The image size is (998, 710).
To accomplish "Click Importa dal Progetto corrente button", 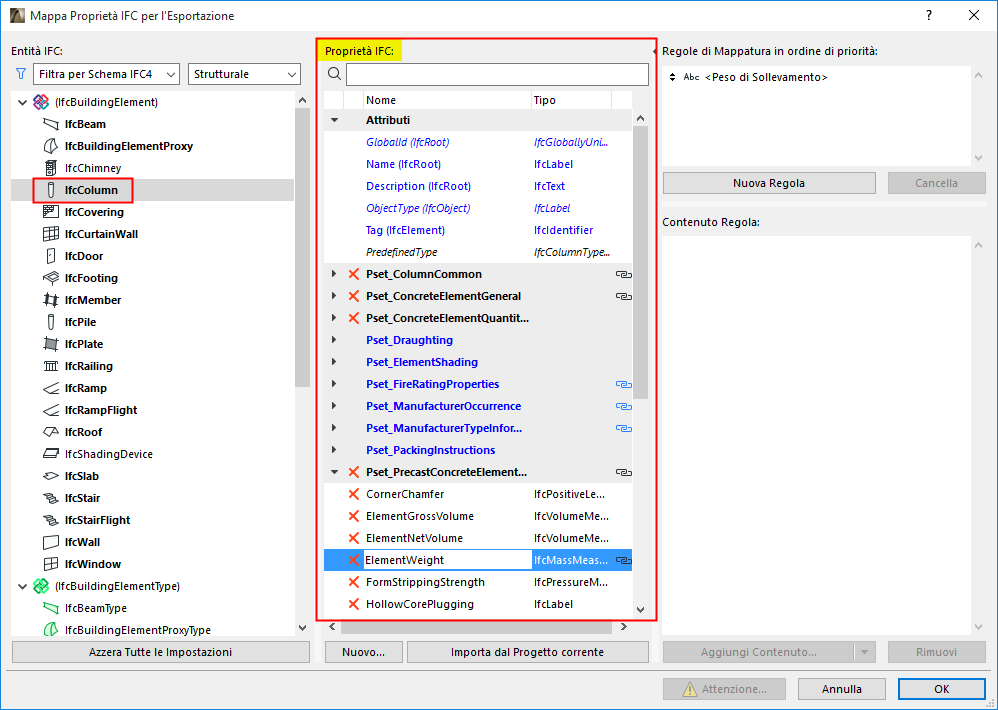I will (x=528, y=652).
